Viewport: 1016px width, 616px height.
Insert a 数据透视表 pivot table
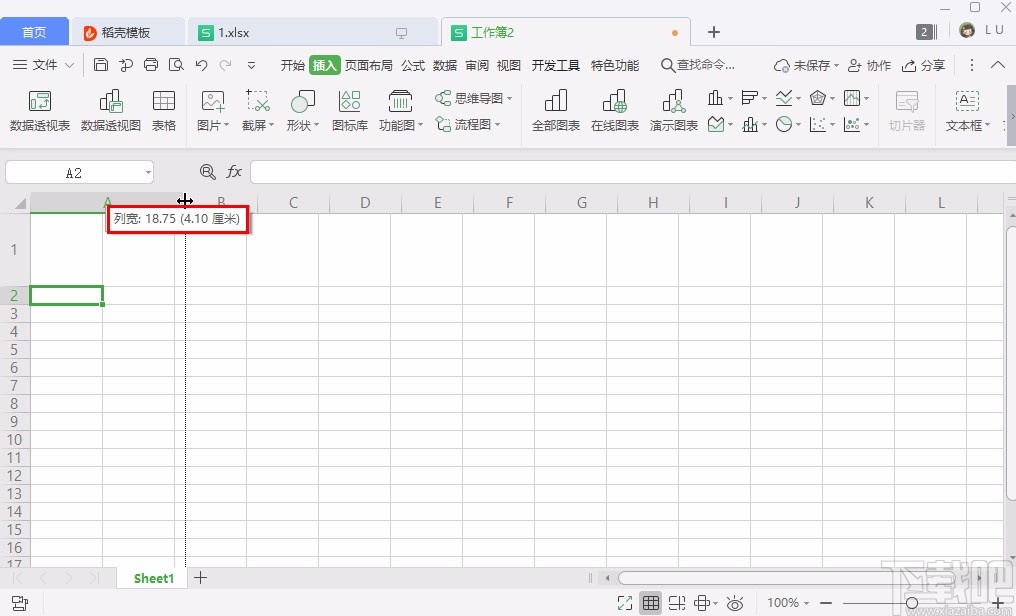coord(39,108)
